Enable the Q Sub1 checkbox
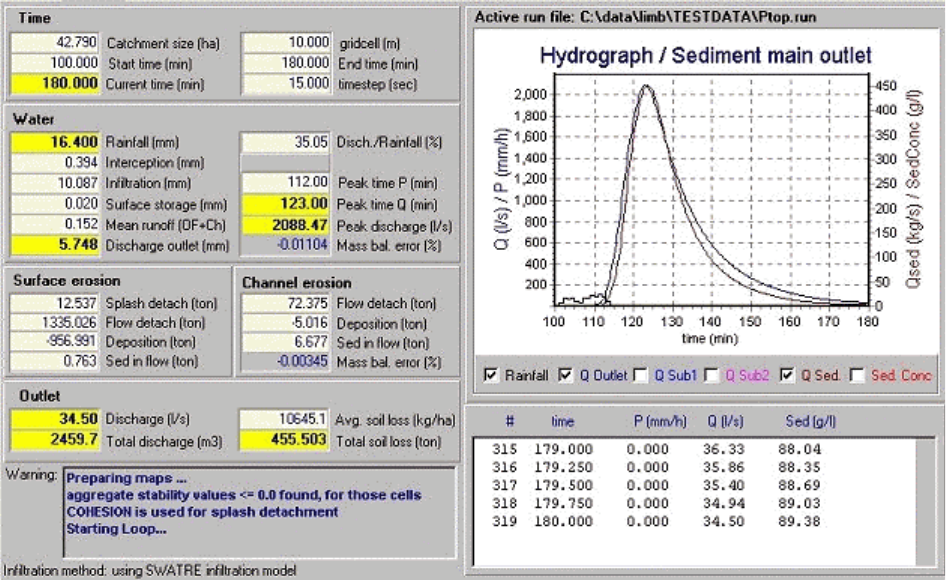The image size is (946, 580). (x=640, y=375)
